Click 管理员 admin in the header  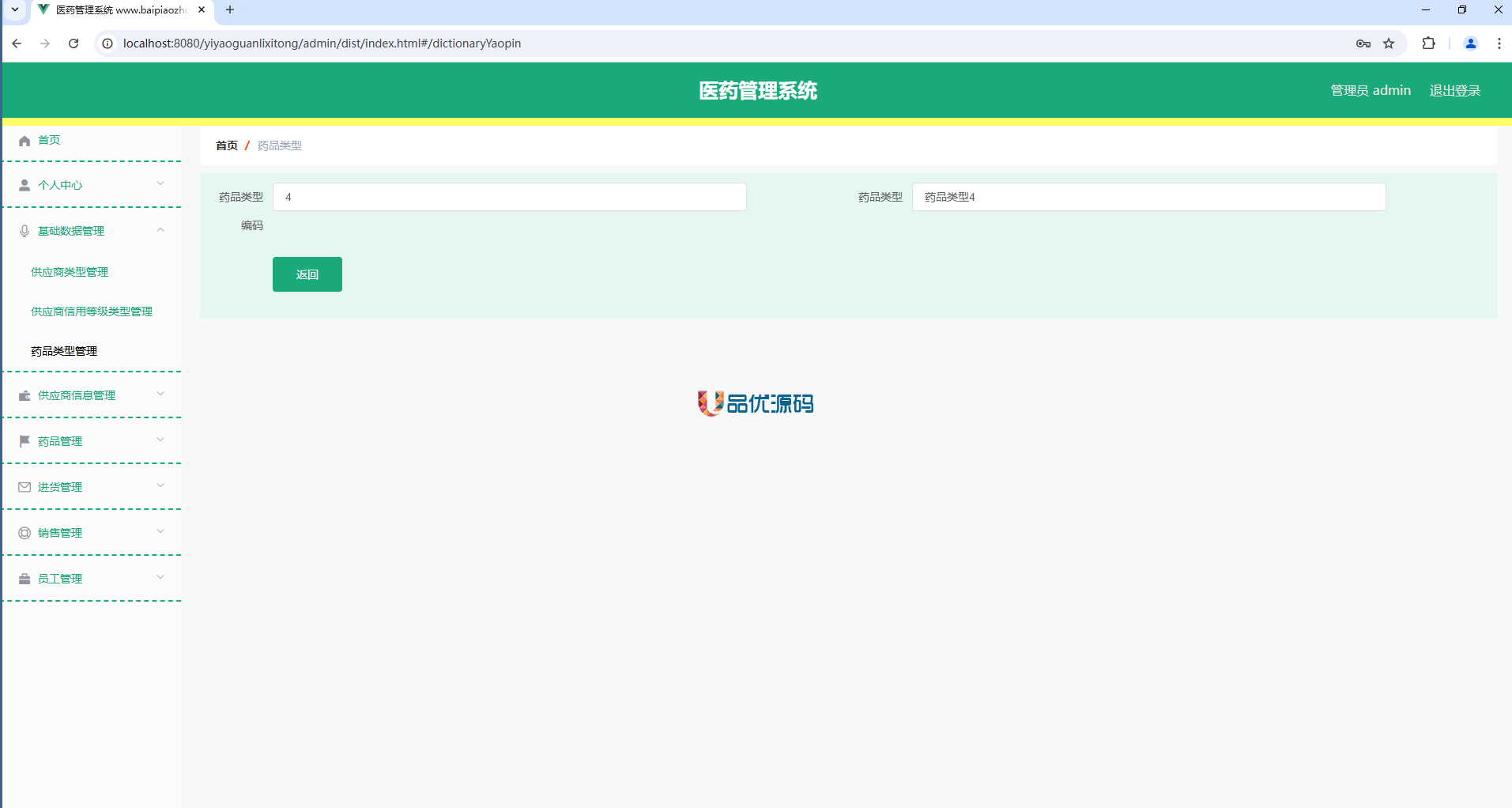tap(1371, 91)
